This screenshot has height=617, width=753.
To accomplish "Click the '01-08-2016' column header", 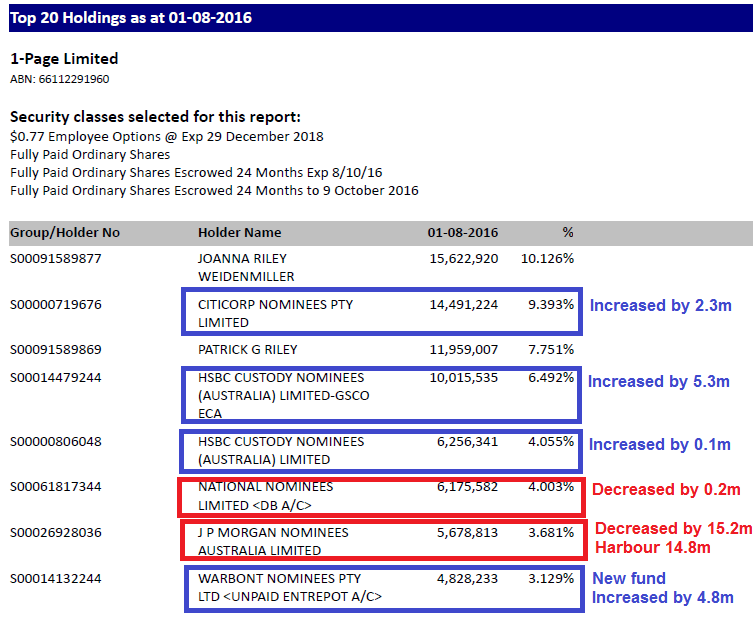I will click(463, 233).
